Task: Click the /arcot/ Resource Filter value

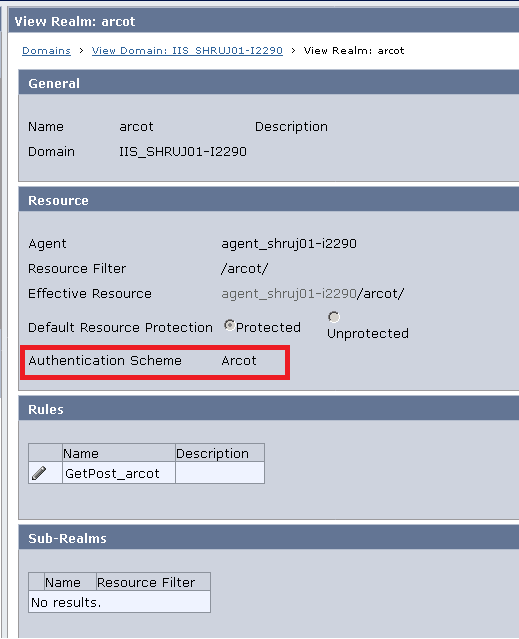Action: click(x=244, y=269)
